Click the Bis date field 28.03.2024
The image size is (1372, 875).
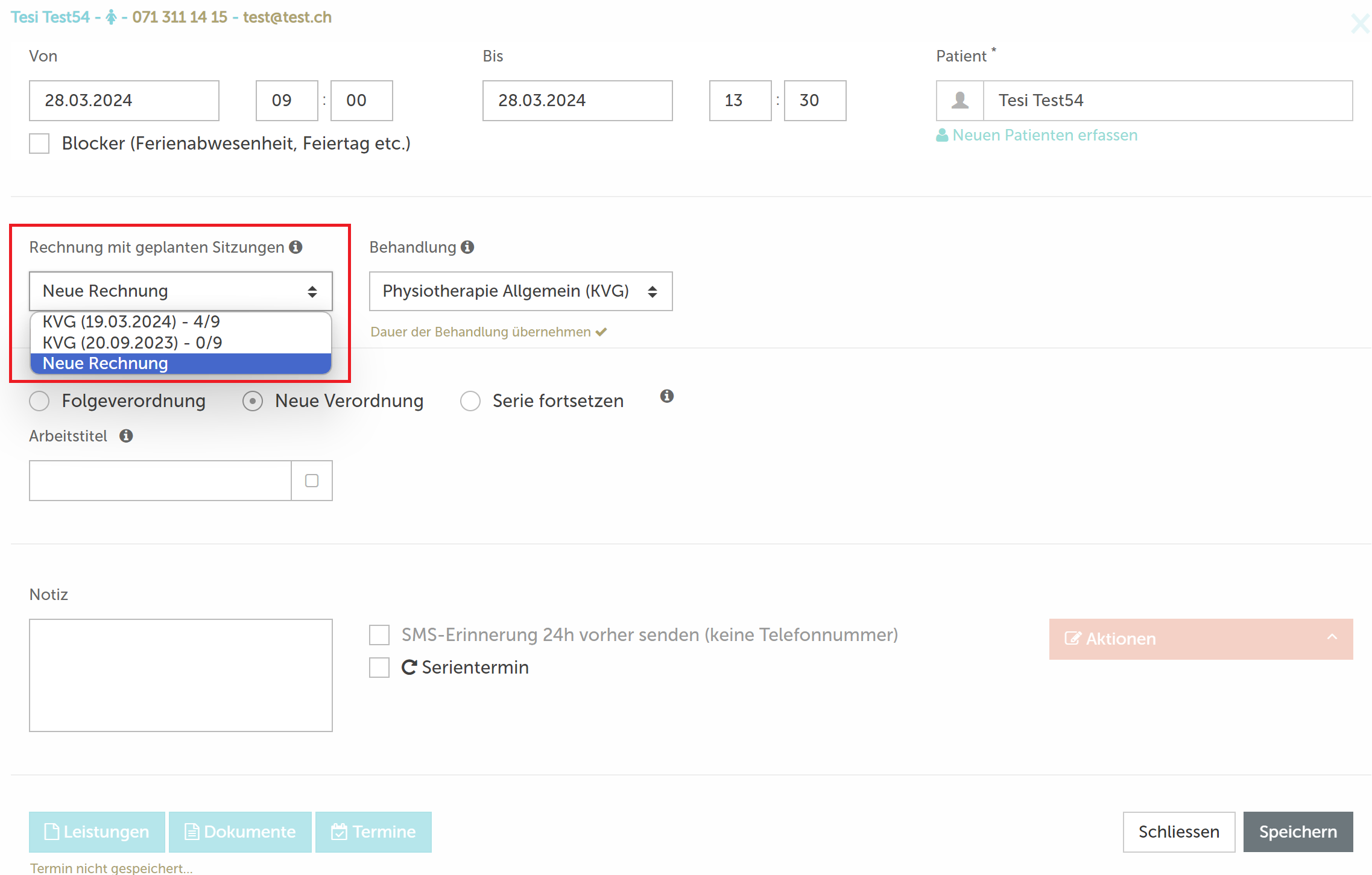point(578,101)
